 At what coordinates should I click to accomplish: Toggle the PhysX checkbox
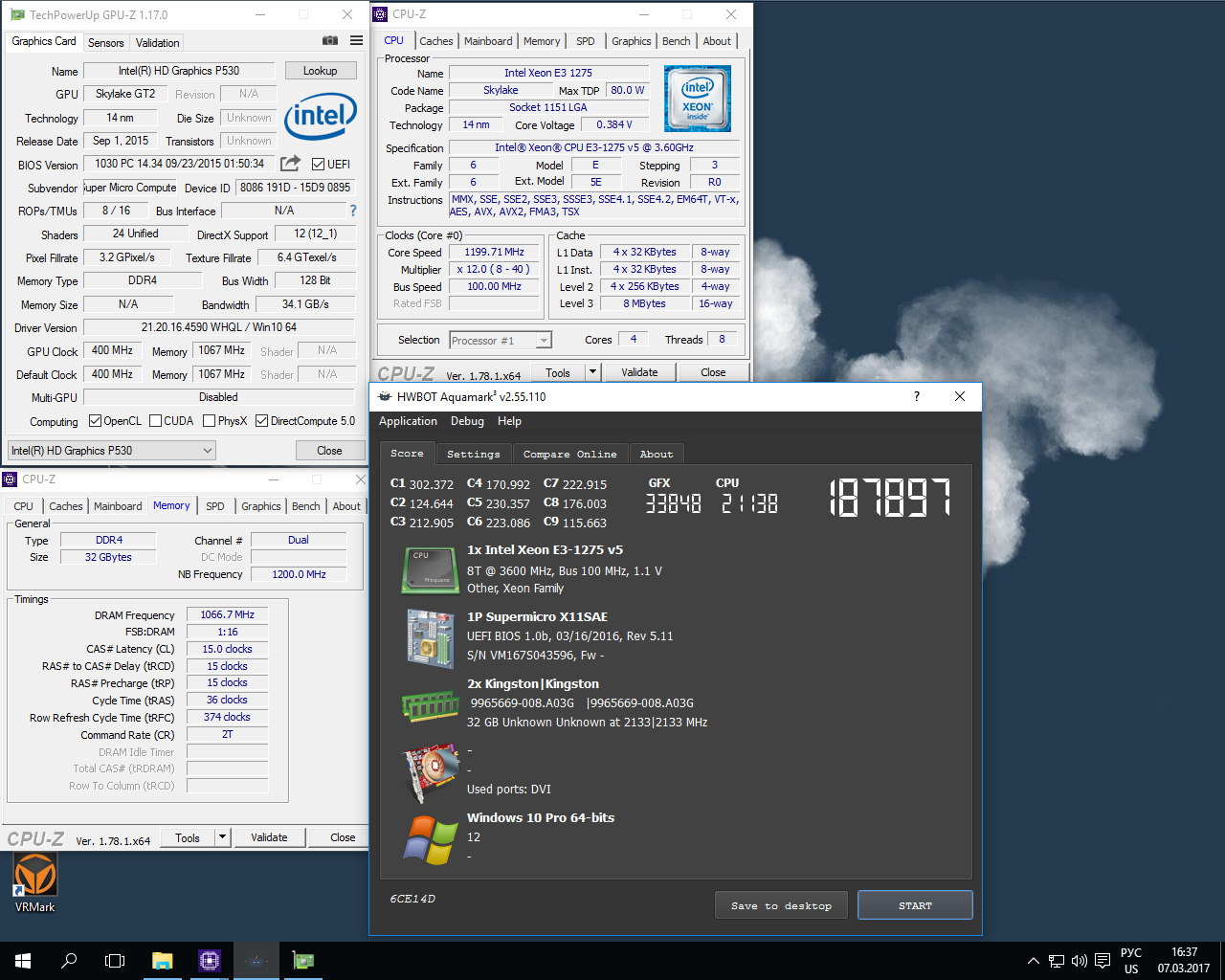pos(209,421)
